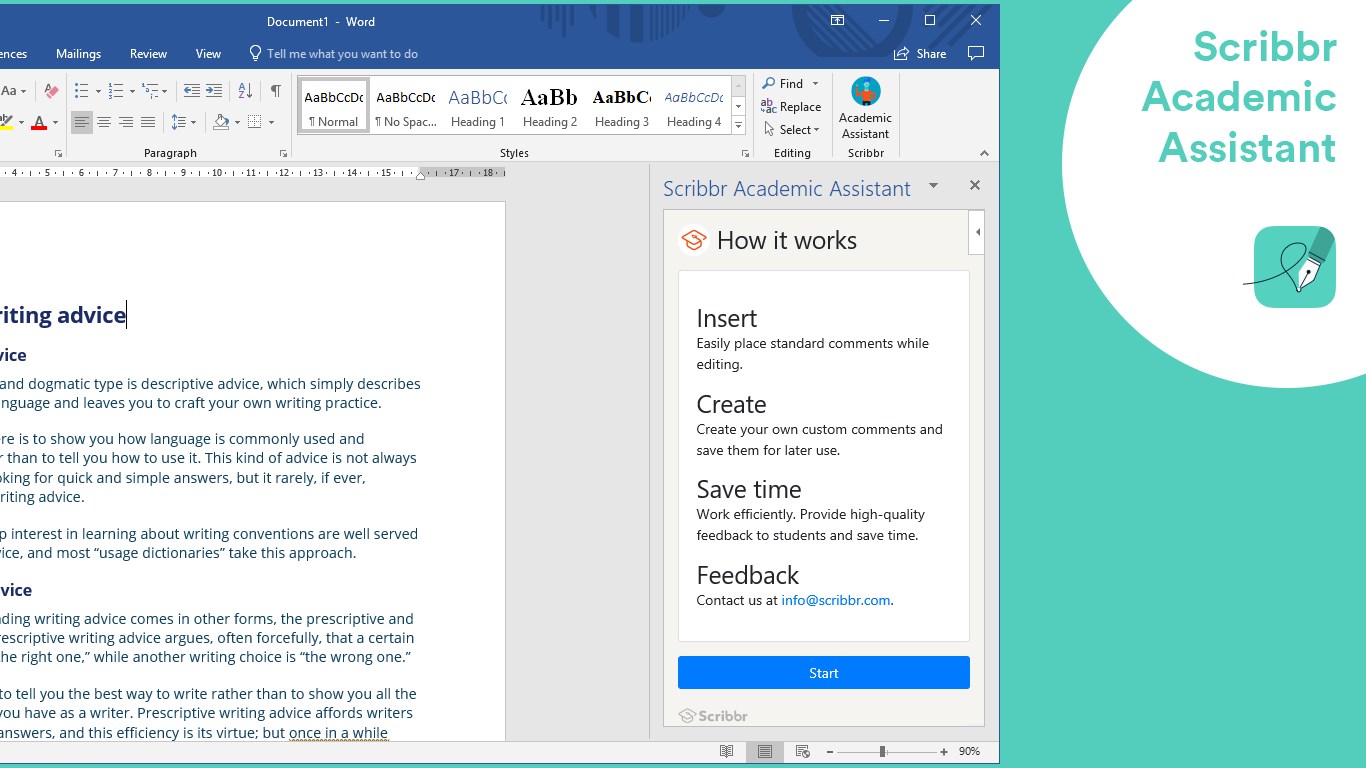The image size is (1366, 768).
Task: Click the zoom slider handle
Action: [882, 751]
